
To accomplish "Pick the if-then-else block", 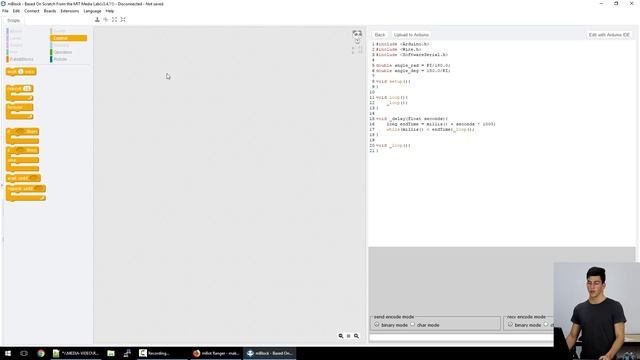I will pyautogui.click(x=22, y=159).
